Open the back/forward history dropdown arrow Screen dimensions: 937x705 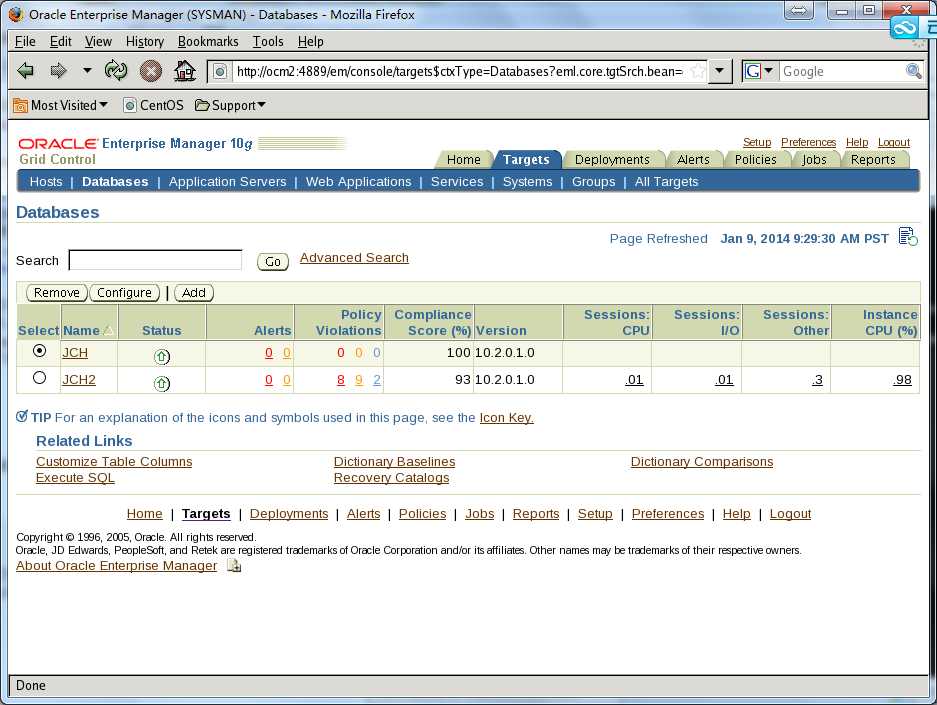pyautogui.click(x=87, y=70)
